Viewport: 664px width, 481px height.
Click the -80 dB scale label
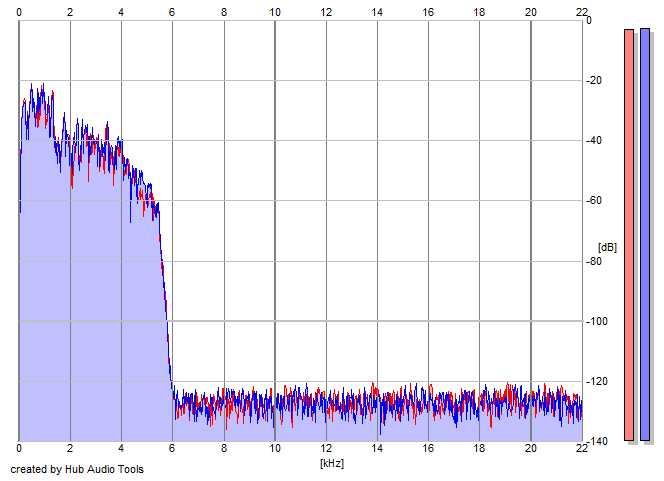[594, 261]
